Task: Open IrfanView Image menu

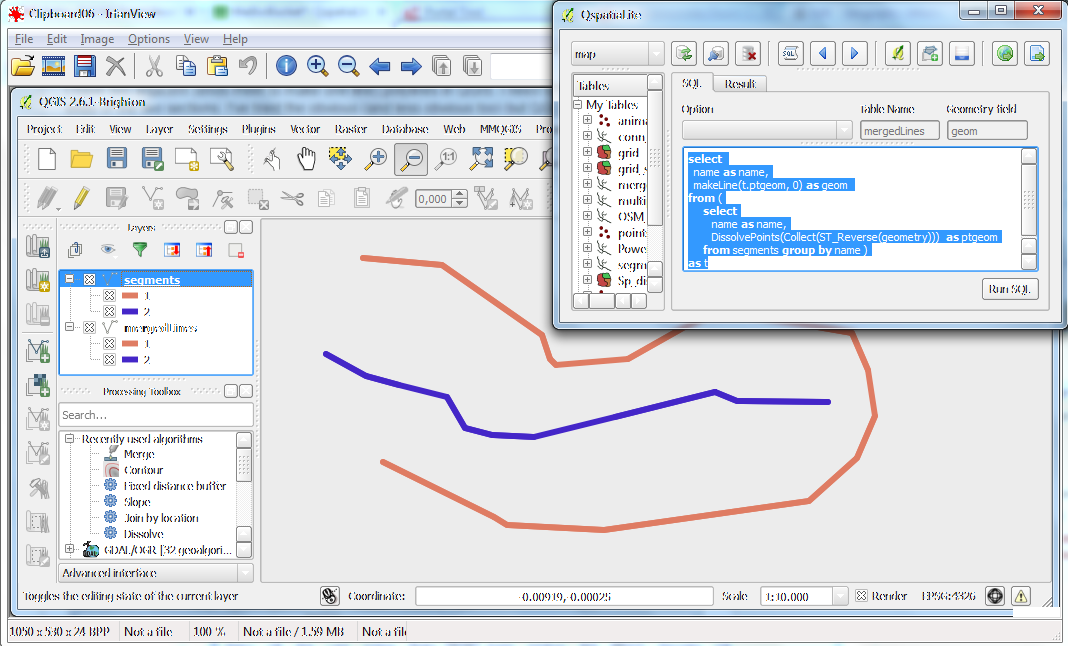Action: pos(97,39)
